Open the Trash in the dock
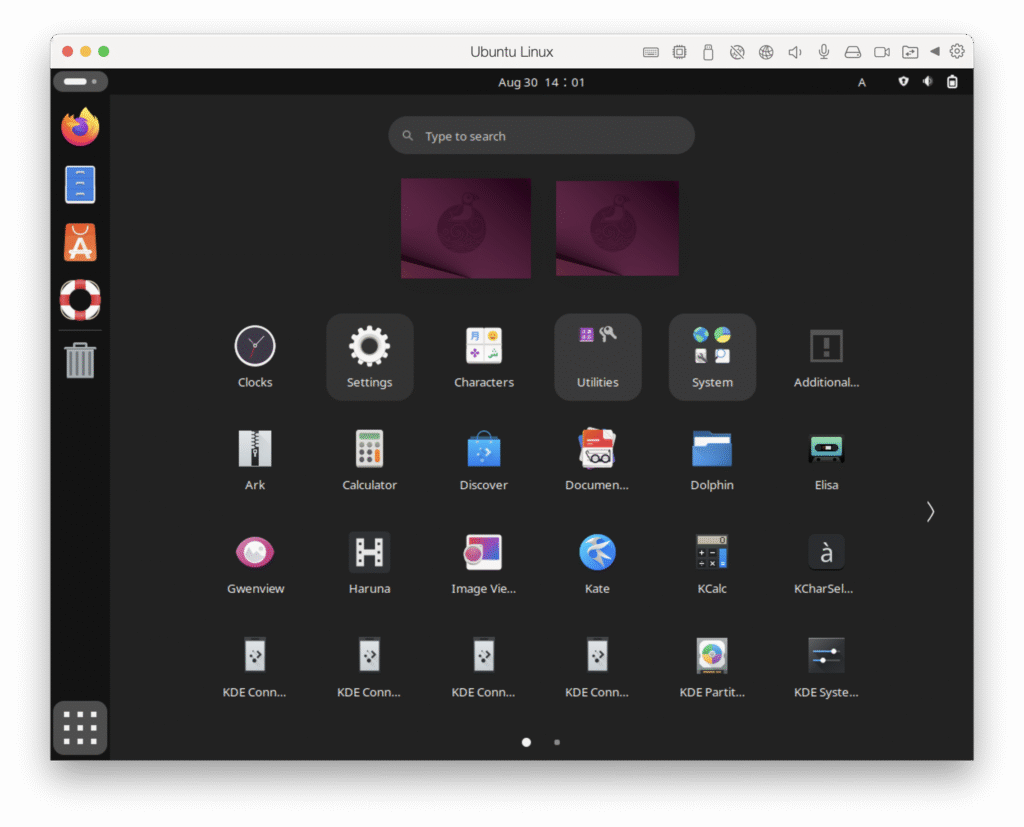This screenshot has height=827, width=1024. (80, 360)
